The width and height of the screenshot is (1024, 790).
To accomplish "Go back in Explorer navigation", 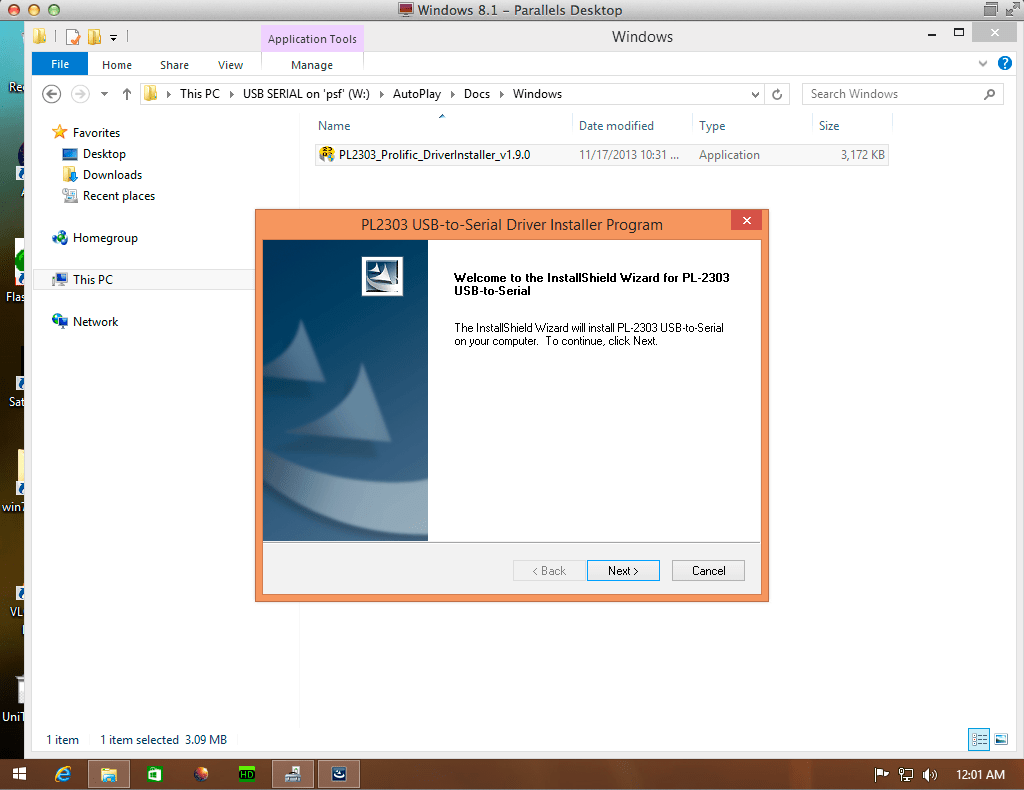I will 52,94.
